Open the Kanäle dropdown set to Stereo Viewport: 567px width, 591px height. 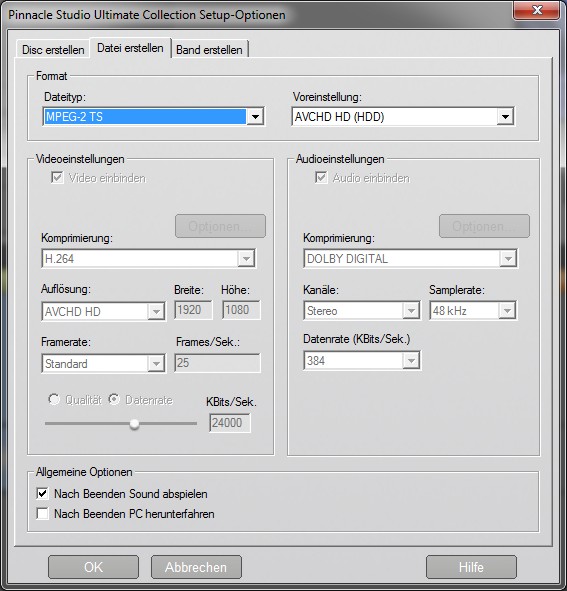coord(362,311)
